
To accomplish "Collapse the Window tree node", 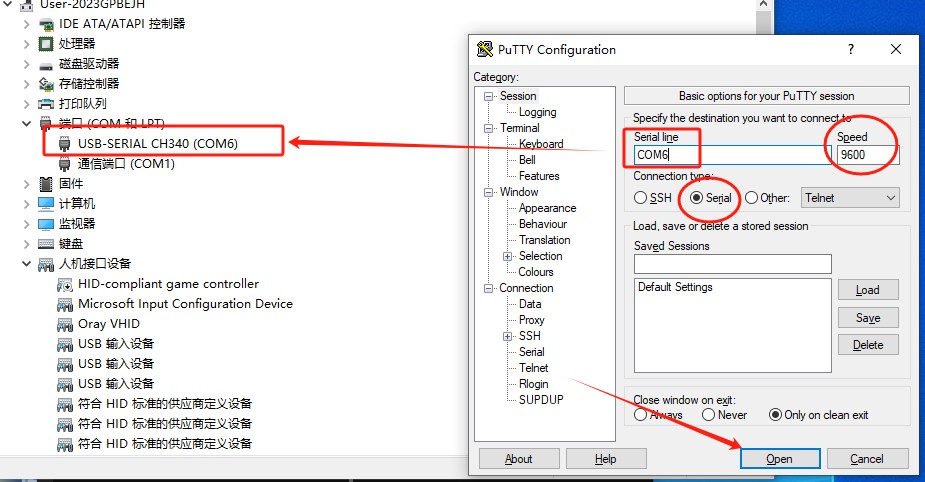I will point(488,192).
